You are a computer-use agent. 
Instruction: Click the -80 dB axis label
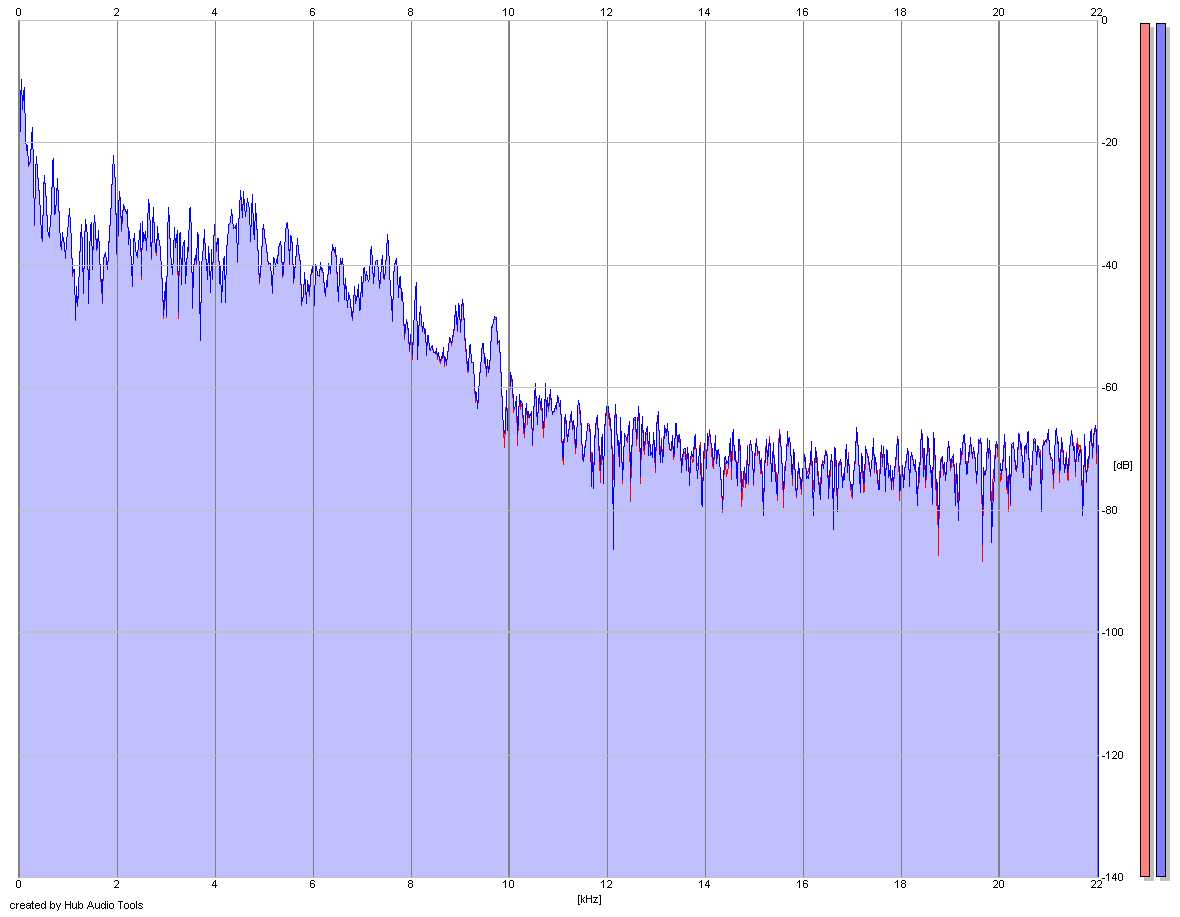pyautogui.click(x=1109, y=510)
